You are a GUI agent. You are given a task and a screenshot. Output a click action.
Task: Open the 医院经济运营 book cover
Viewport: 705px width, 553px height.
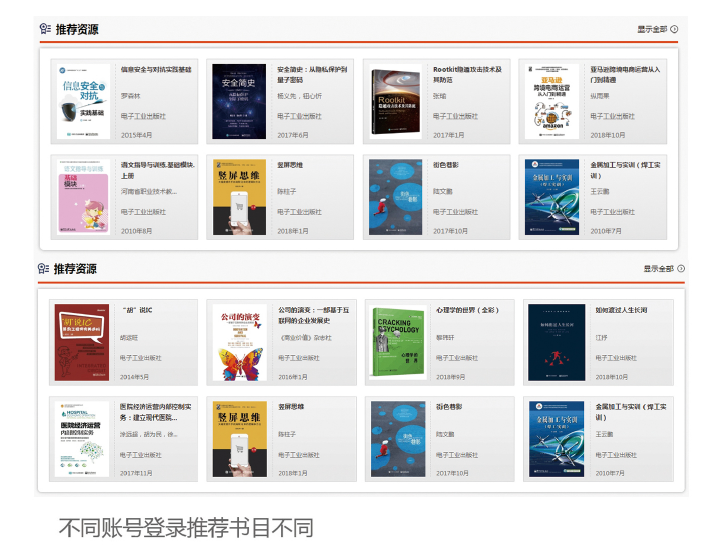point(82,439)
